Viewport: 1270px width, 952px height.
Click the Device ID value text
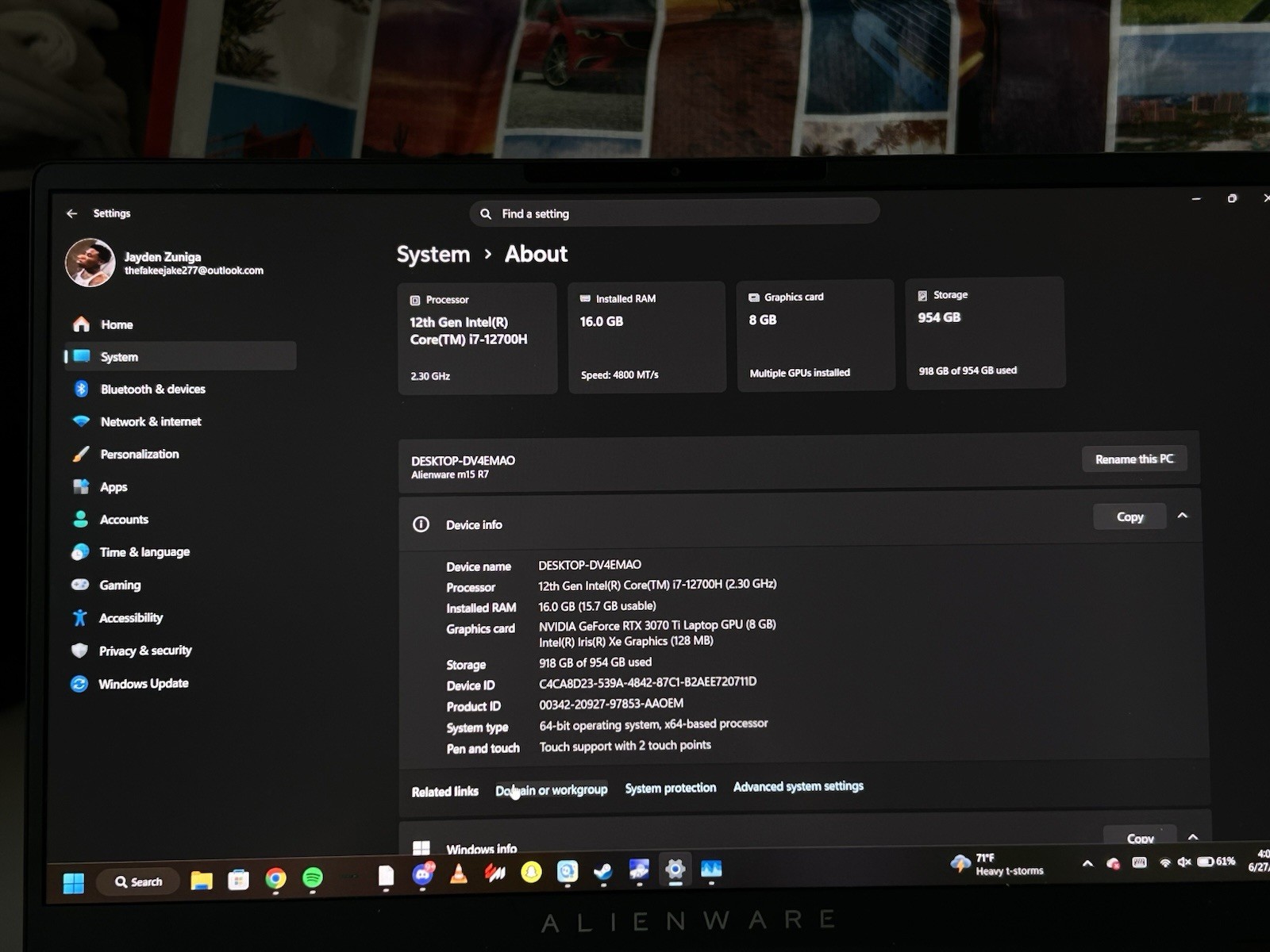(x=648, y=682)
